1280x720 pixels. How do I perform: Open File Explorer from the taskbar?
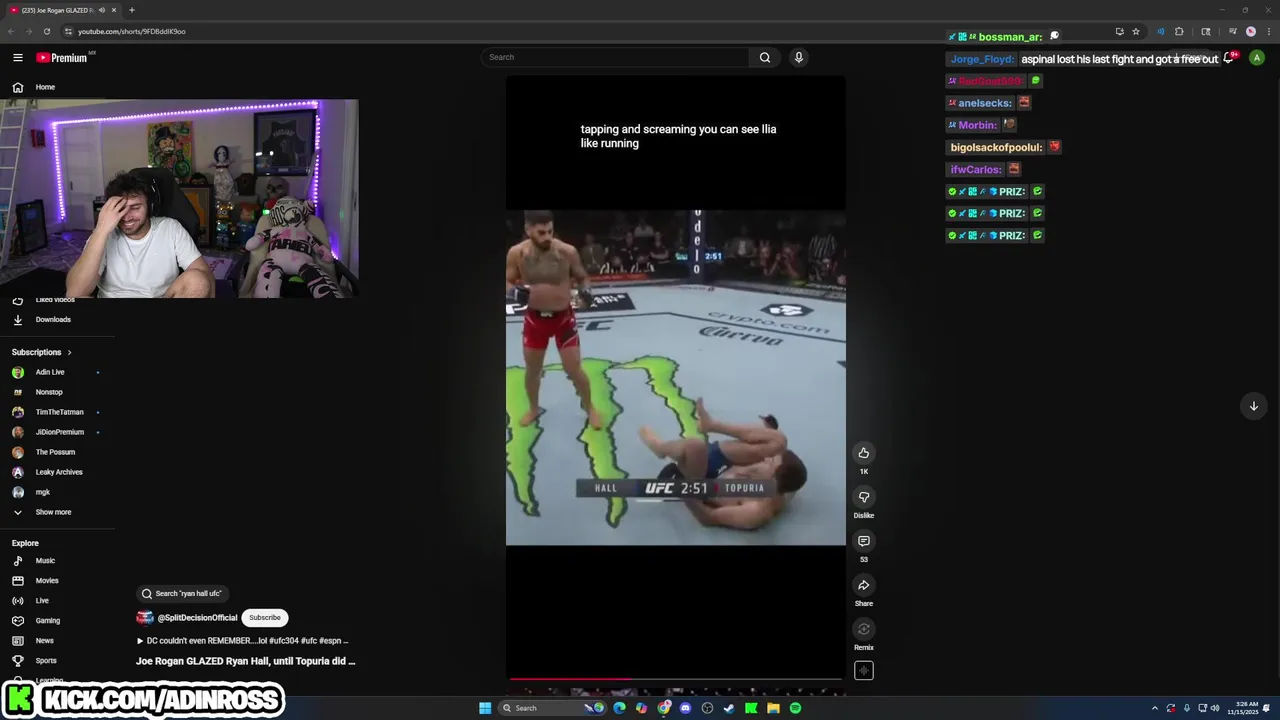773,708
